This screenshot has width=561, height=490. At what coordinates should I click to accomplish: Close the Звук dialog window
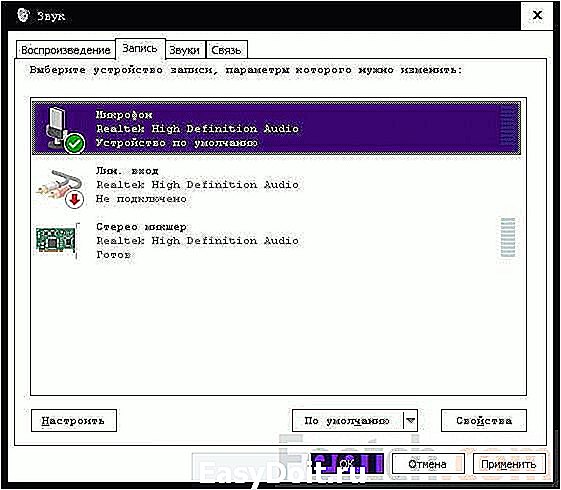pyautogui.click(x=537, y=15)
